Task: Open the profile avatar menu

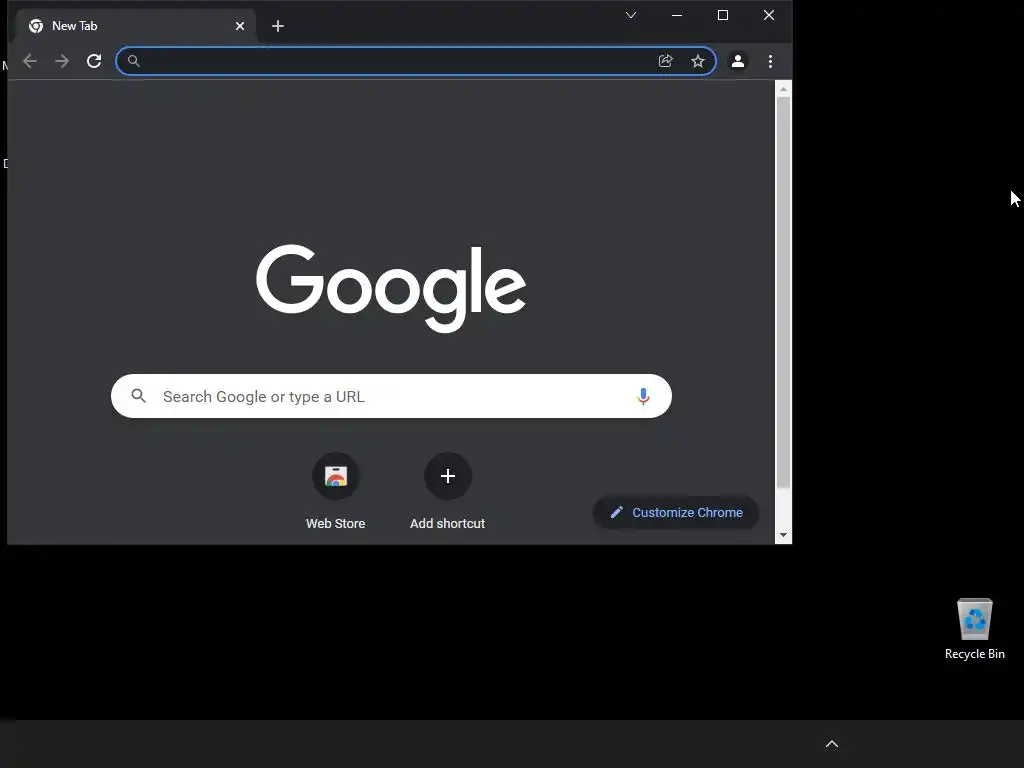Action: click(738, 61)
